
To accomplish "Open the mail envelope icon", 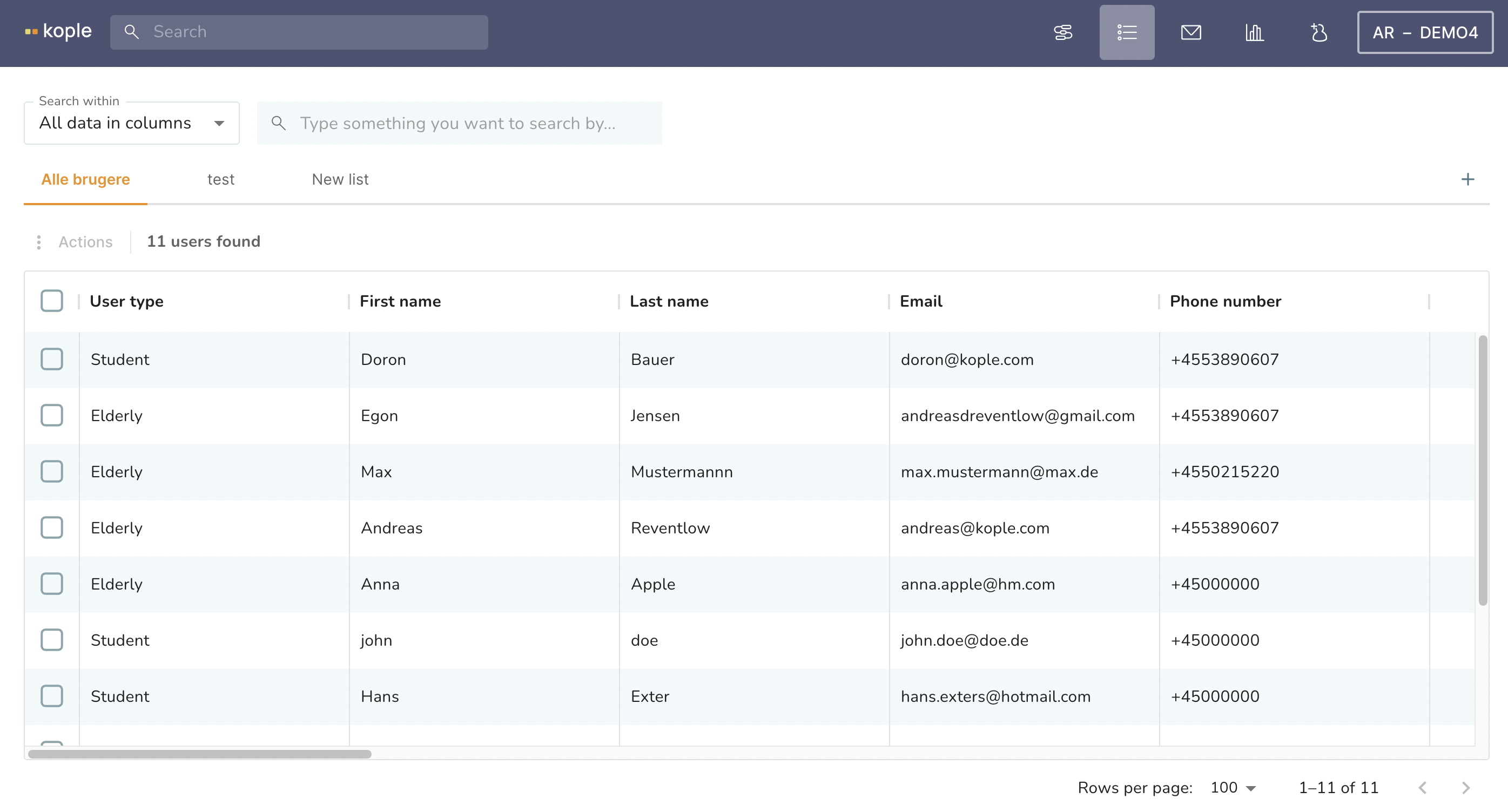I will tap(1191, 32).
